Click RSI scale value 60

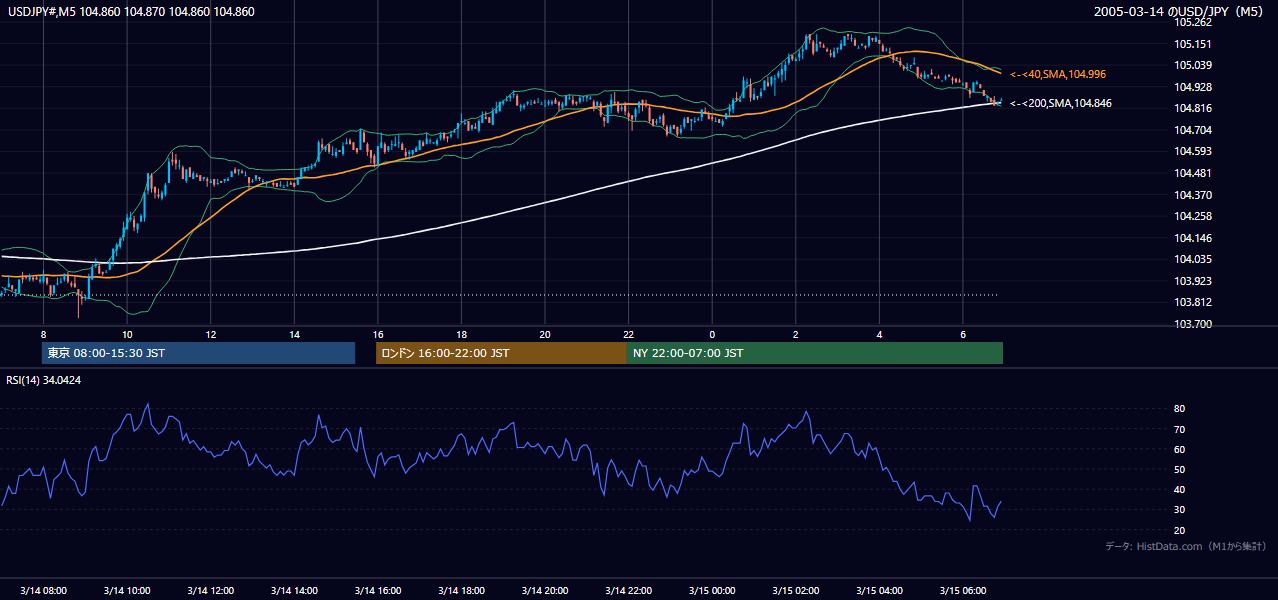[x=1180, y=449]
